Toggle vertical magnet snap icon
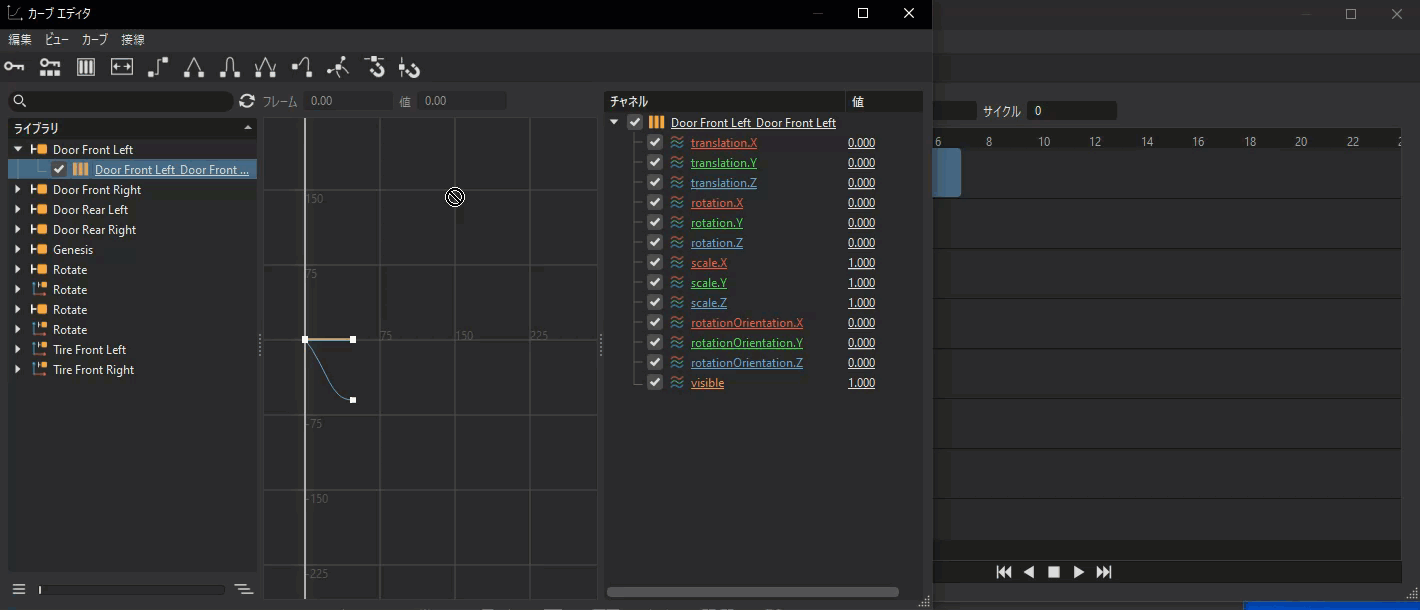This screenshot has width=1420, height=610. 409,68
